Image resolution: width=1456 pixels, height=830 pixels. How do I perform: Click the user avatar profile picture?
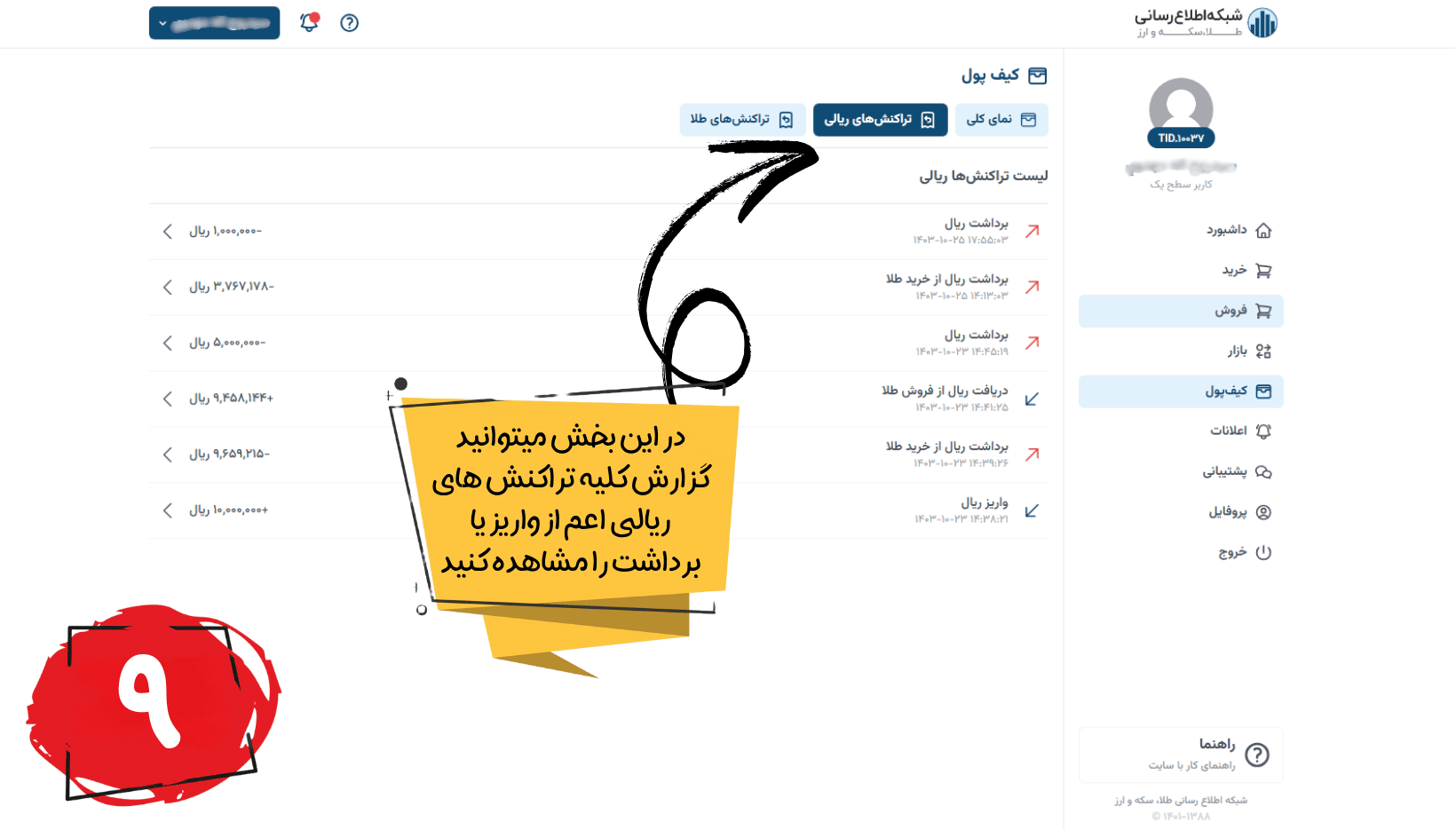coord(1181,109)
